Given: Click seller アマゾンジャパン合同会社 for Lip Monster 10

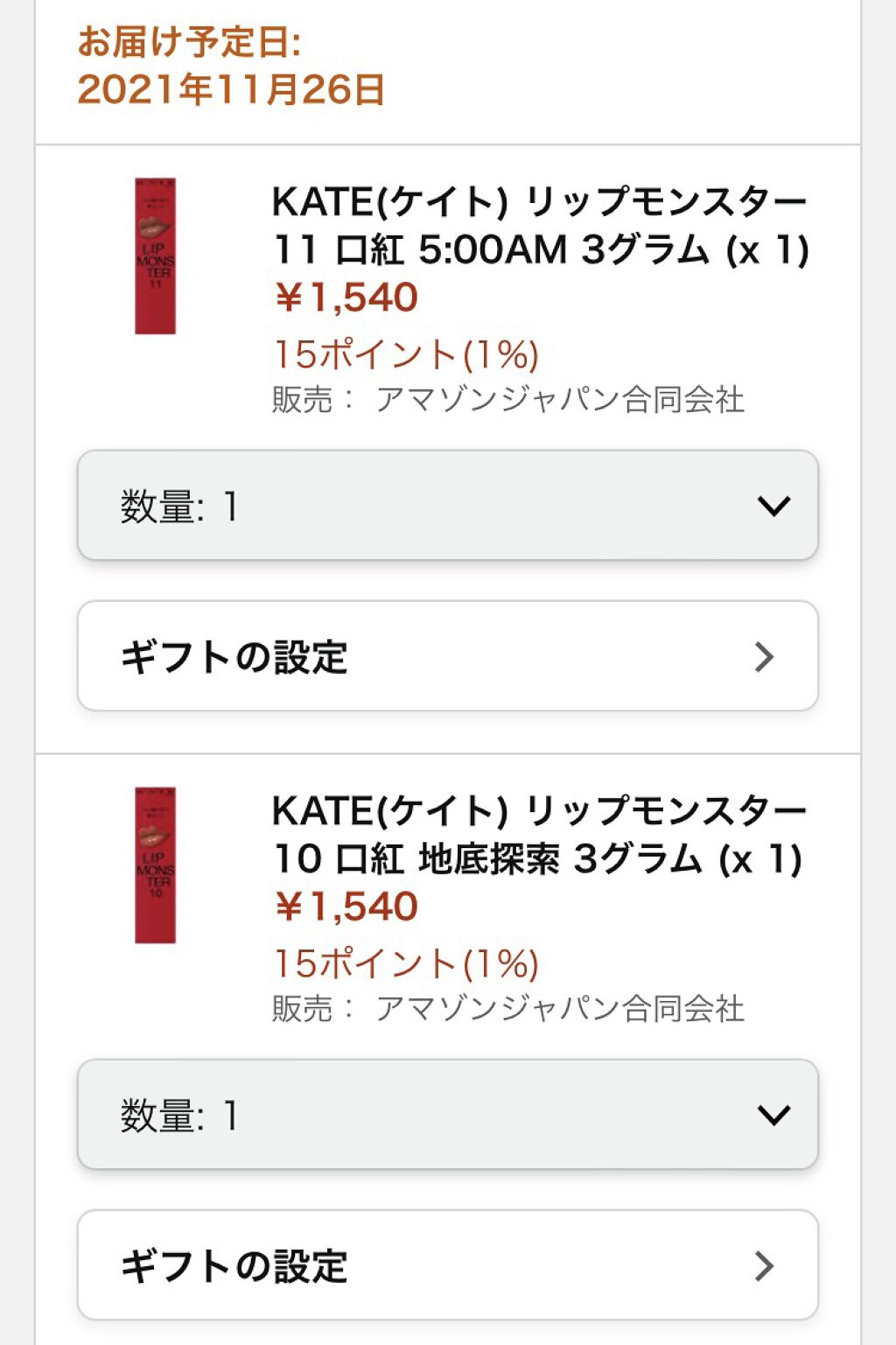Looking at the screenshot, I should tap(560, 1009).
